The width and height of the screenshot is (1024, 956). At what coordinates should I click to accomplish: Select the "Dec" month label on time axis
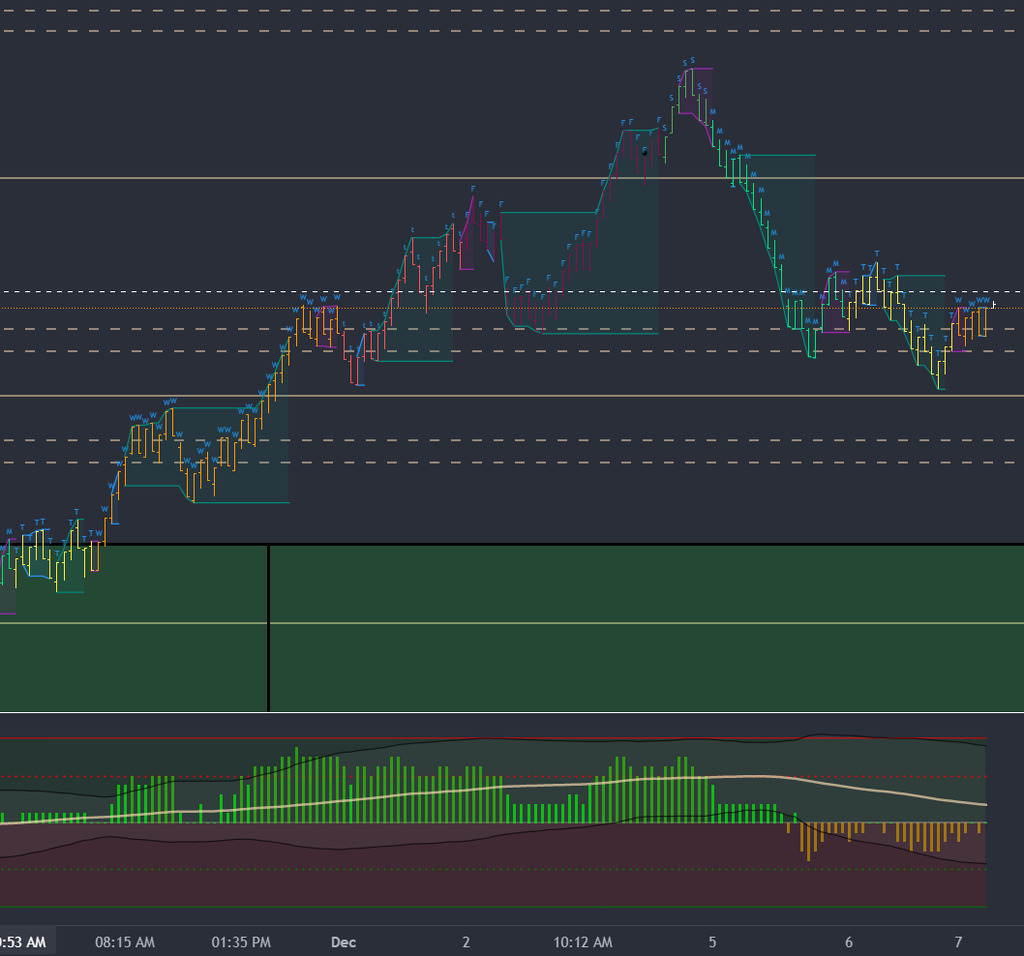click(343, 942)
